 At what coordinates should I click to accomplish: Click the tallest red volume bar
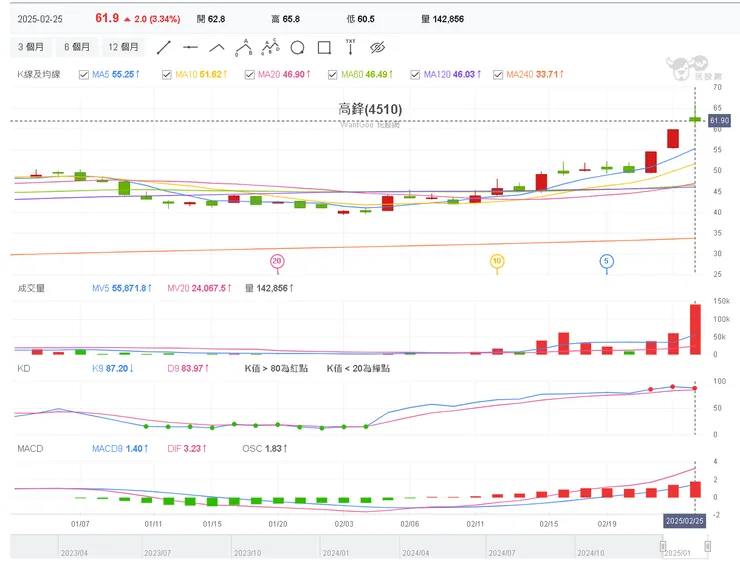pos(695,329)
